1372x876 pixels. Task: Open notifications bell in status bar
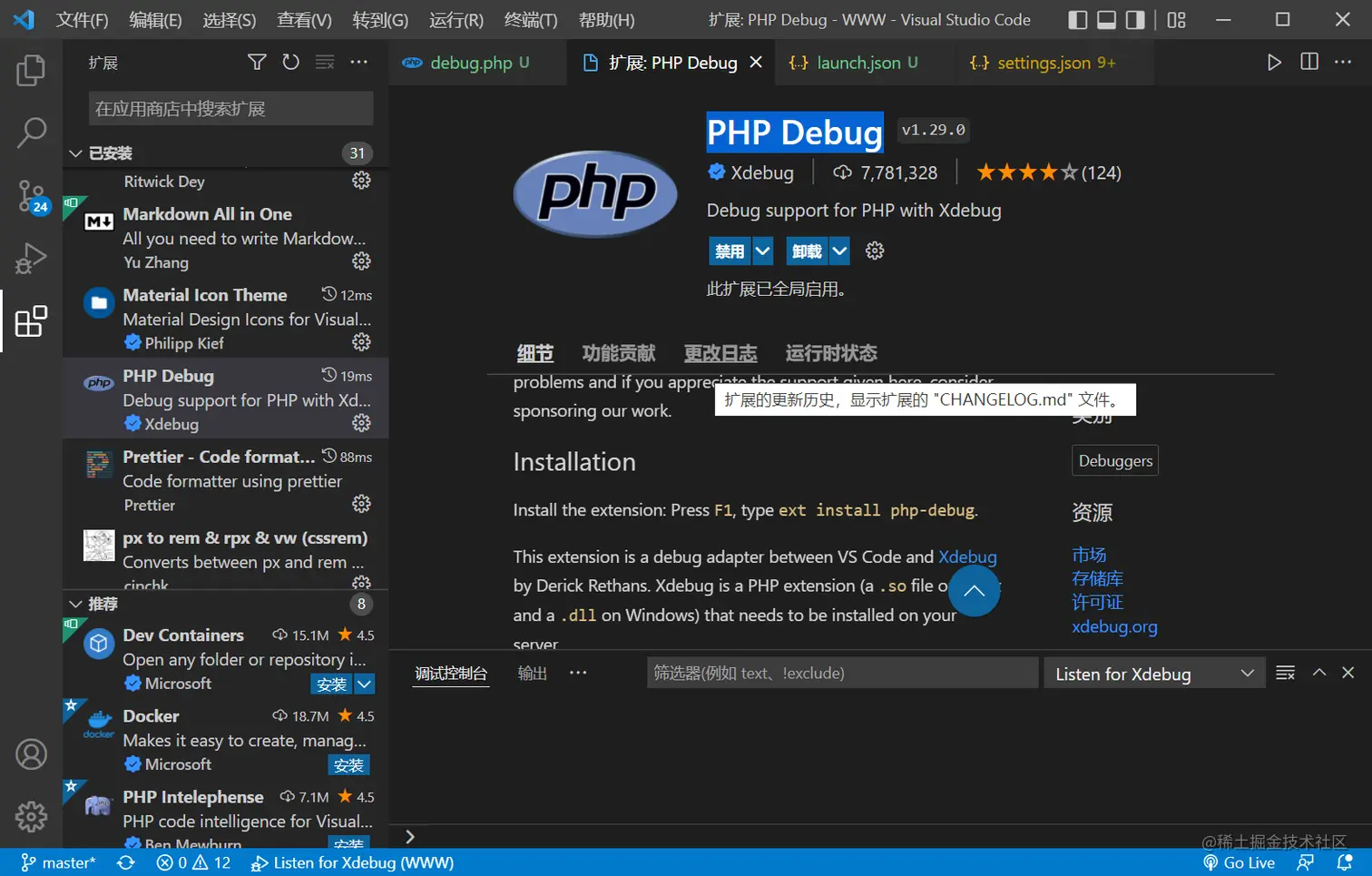pos(1344,862)
